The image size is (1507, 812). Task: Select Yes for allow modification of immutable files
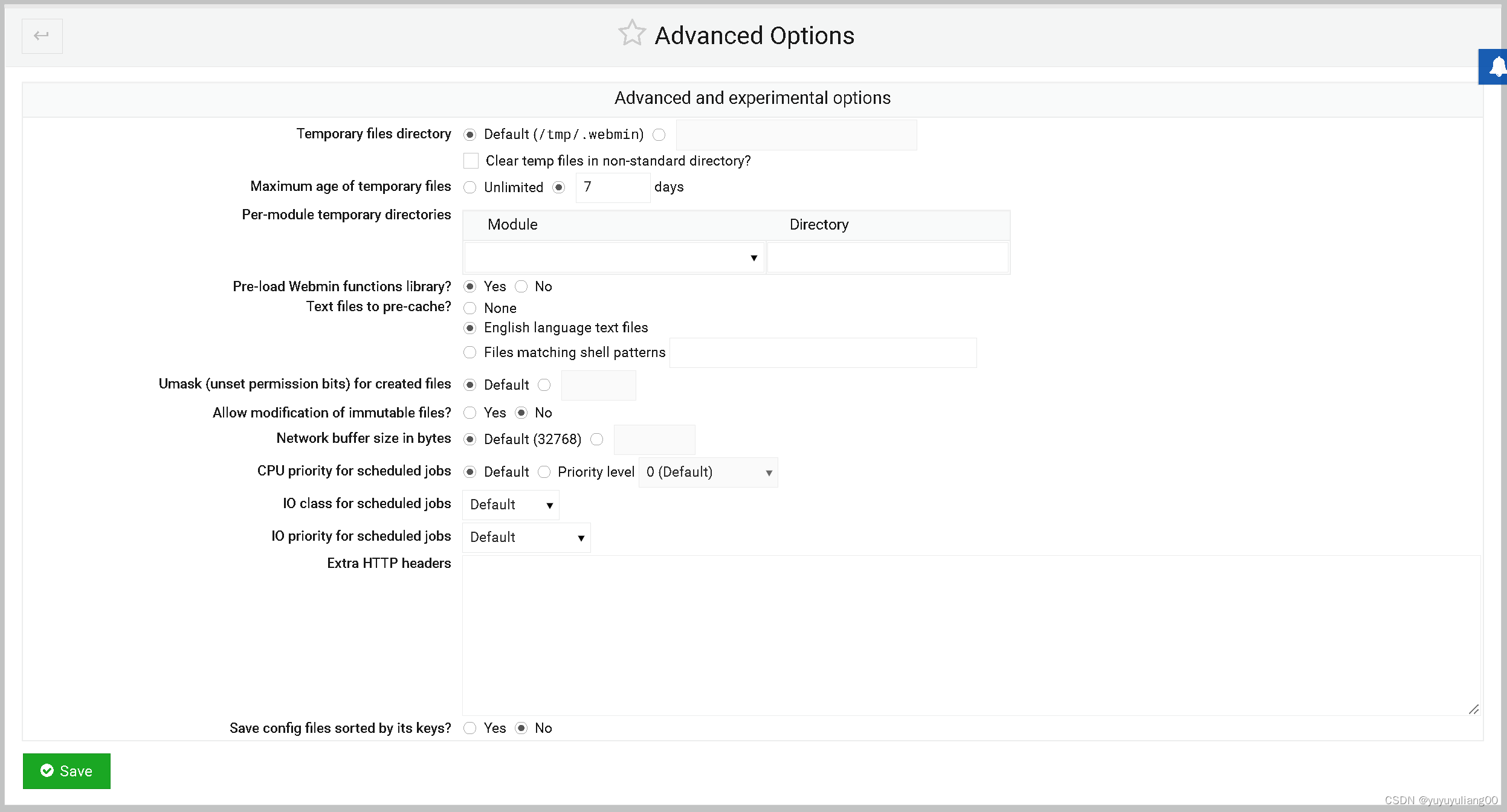pos(470,413)
